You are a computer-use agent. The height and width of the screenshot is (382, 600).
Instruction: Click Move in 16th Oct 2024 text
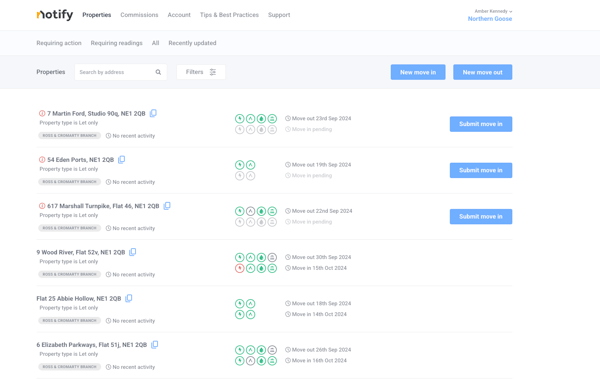coord(319,361)
